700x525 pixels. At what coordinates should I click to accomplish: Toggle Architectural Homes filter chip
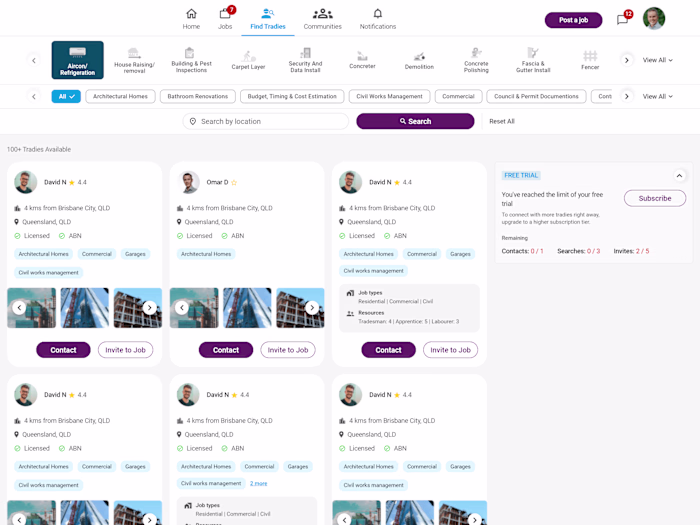(120, 96)
